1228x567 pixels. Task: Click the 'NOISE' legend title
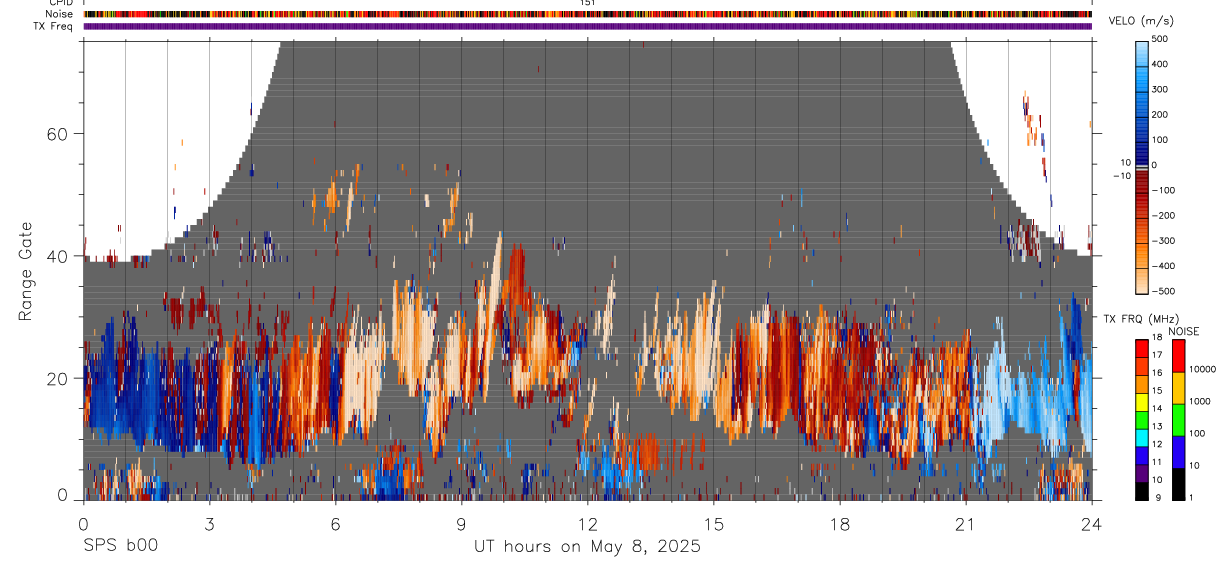1184,331
